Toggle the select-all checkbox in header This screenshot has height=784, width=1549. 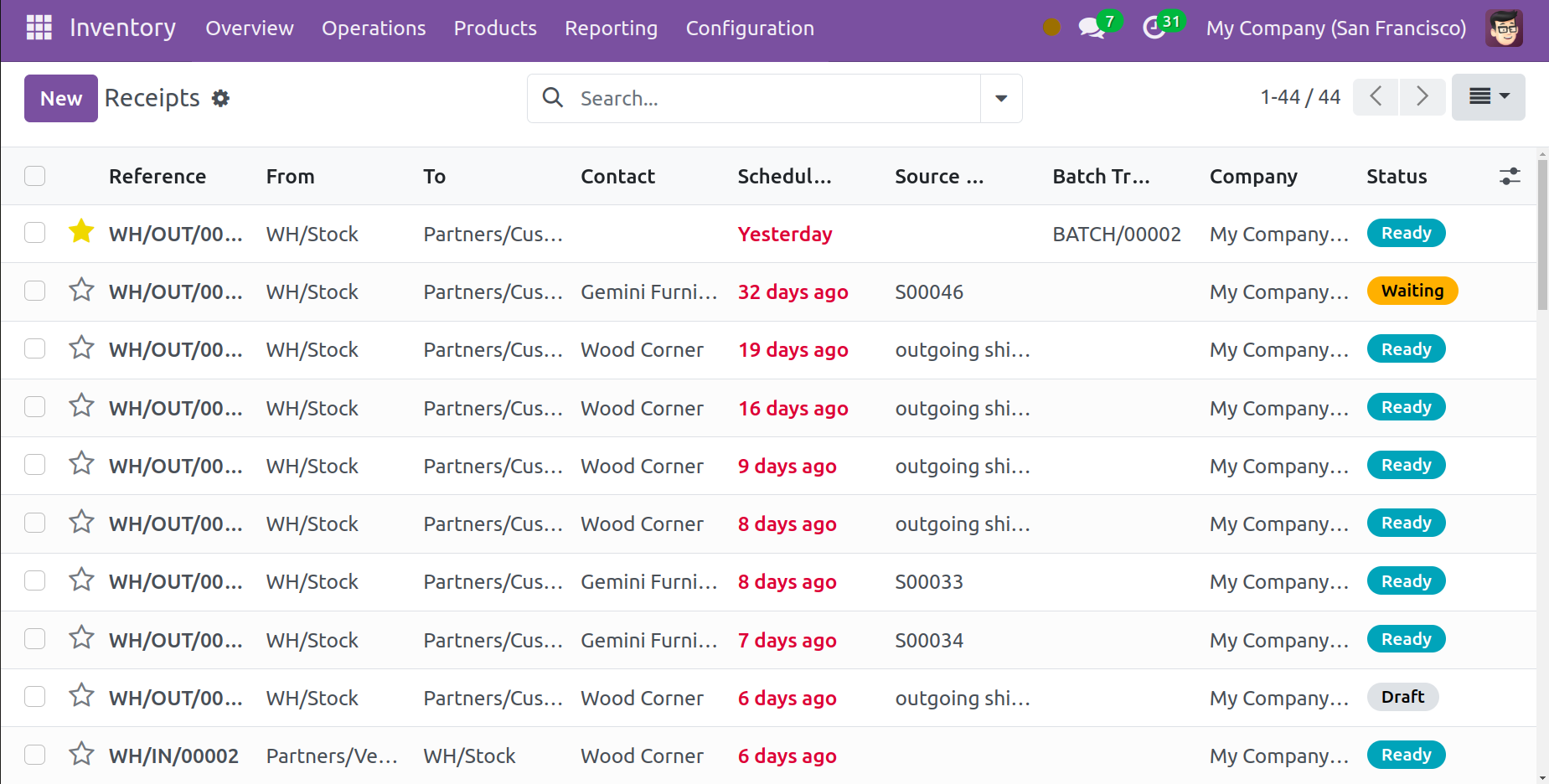pos(35,176)
